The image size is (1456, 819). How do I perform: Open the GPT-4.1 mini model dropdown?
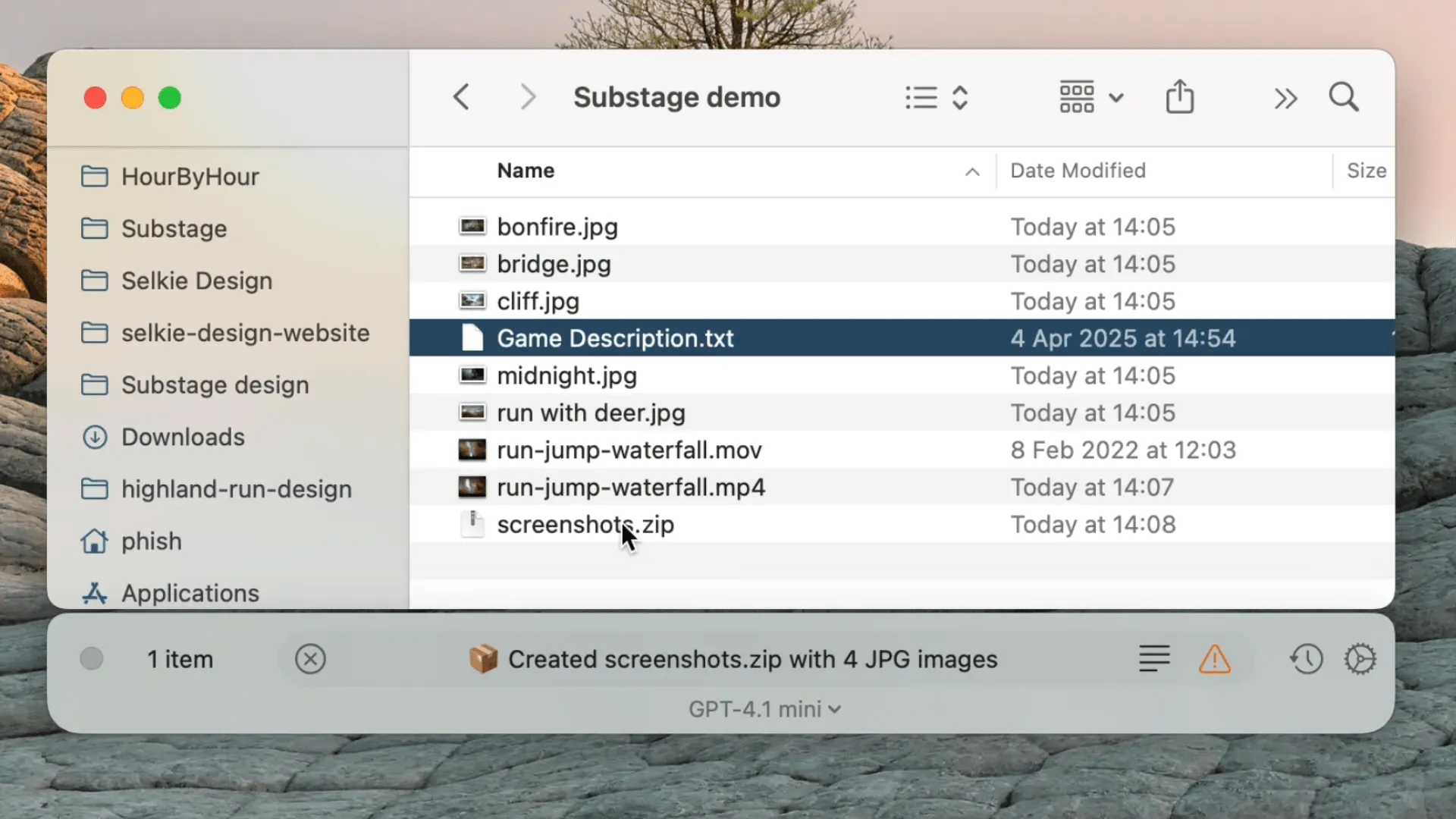(764, 709)
